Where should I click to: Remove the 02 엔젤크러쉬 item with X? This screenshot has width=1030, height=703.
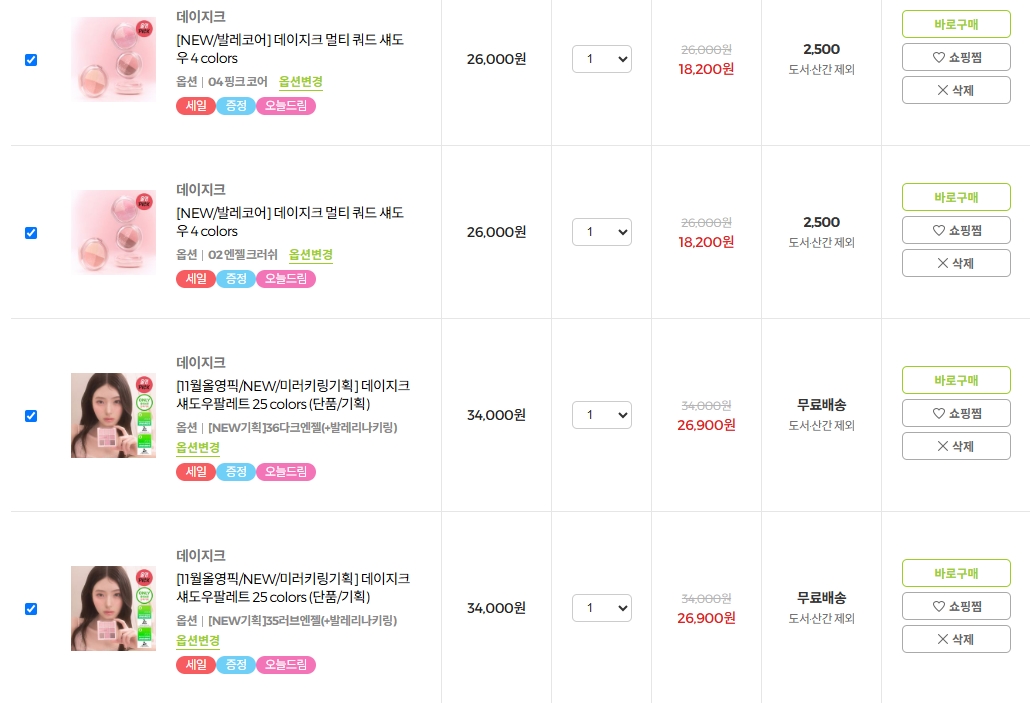click(x=956, y=263)
